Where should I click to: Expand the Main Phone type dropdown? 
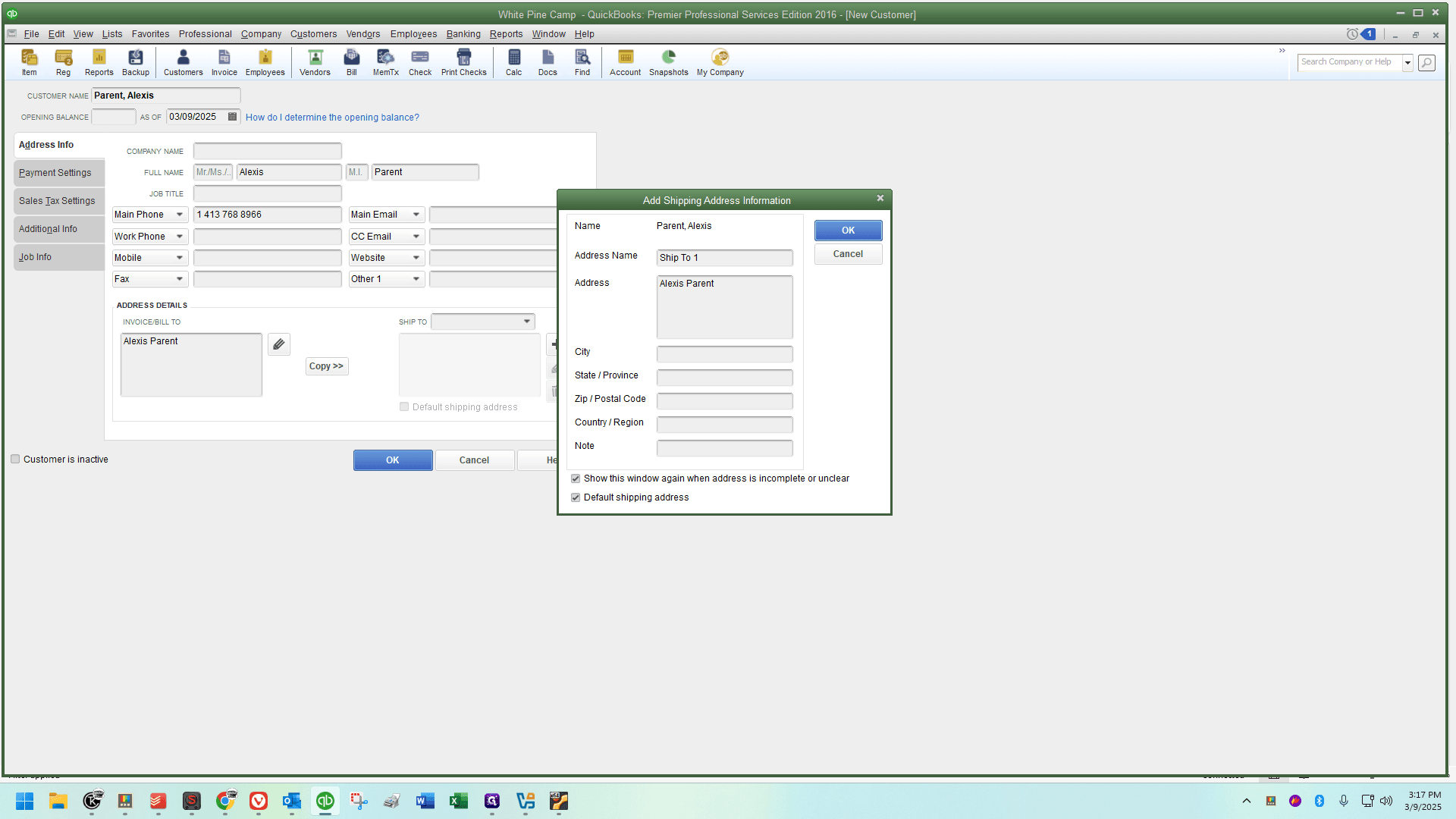tap(180, 215)
